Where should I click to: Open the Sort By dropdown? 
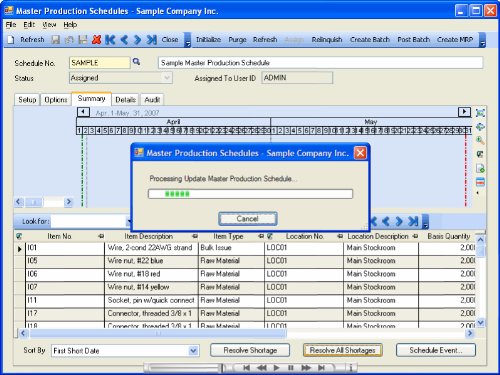pos(193,351)
